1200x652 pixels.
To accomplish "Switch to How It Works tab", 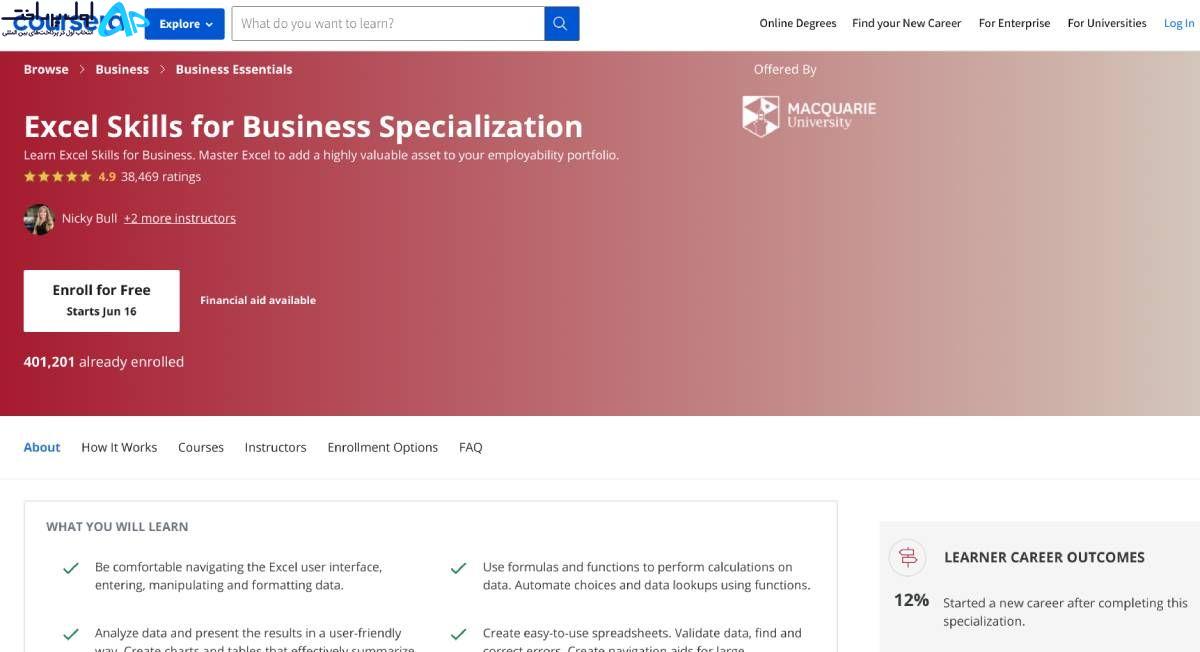I will pyautogui.click(x=119, y=447).
